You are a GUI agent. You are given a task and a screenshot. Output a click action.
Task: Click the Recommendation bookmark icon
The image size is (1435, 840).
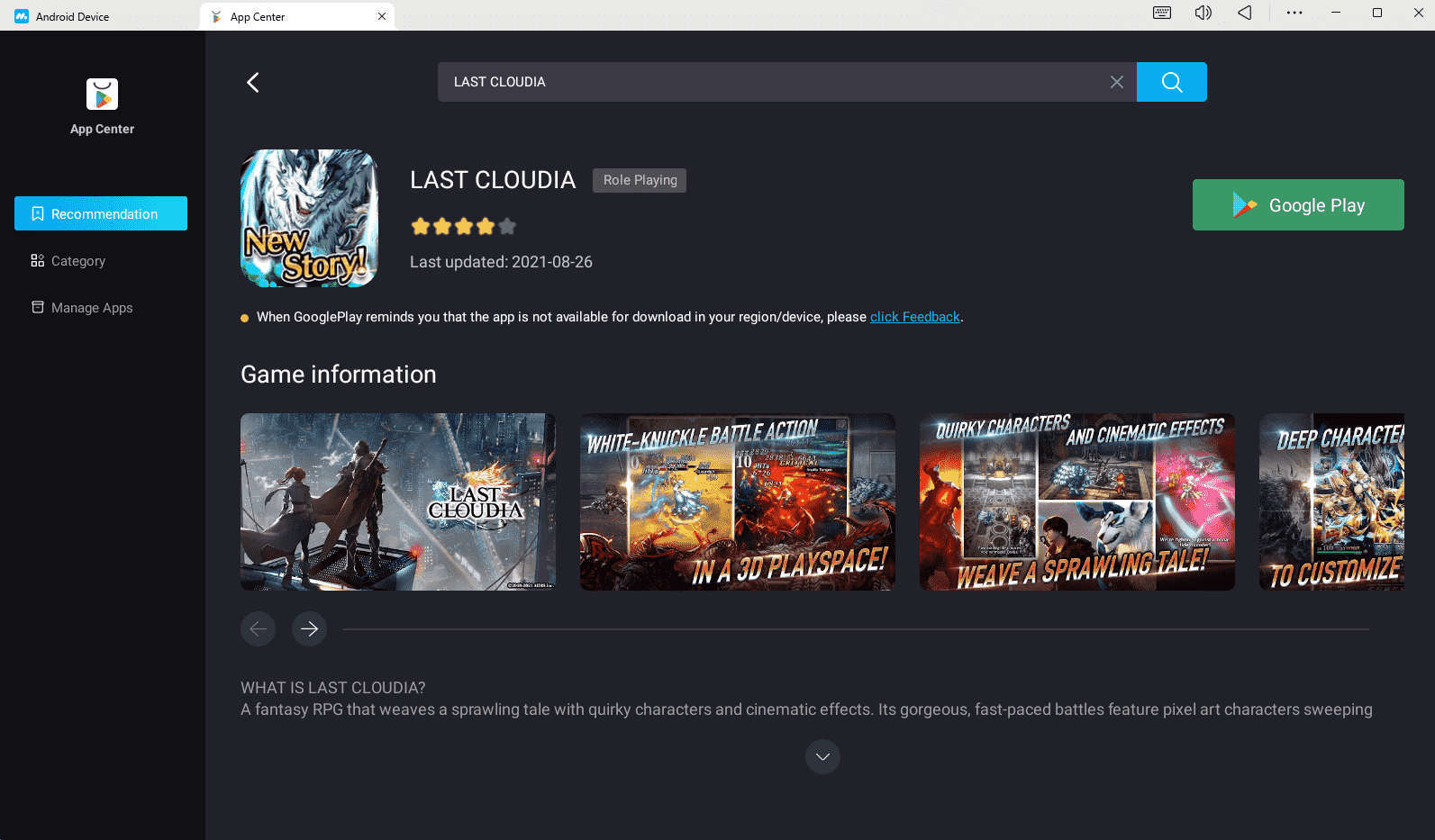click(x=38, y=213)
